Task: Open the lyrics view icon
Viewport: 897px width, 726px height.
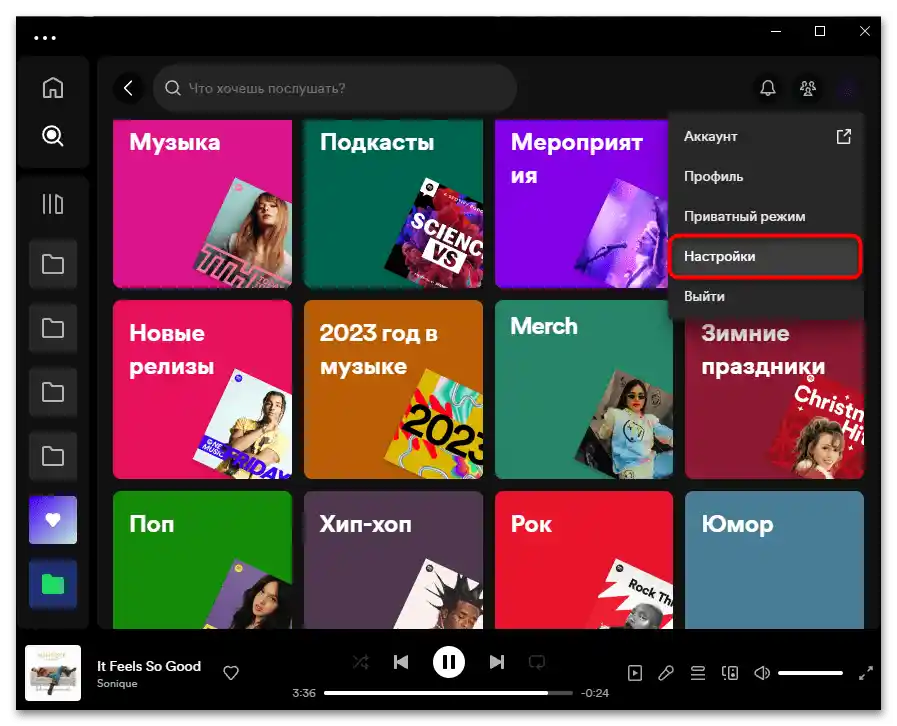Action: click(667, 673)
